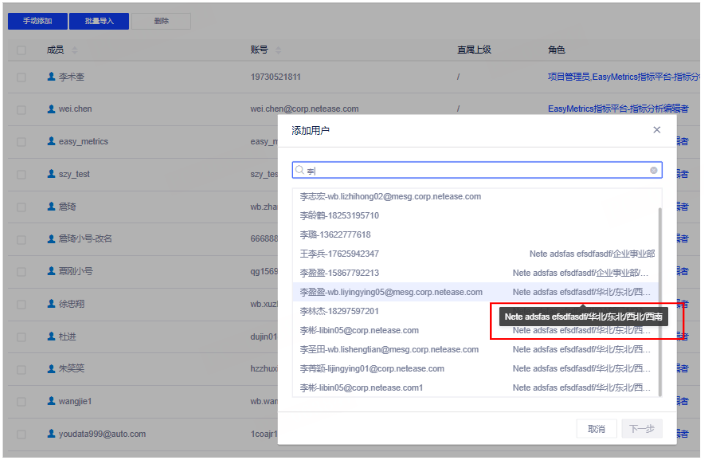704x460 pixels.
Task: Click the magnifier icon in search box
Action: tap(299, 171)
